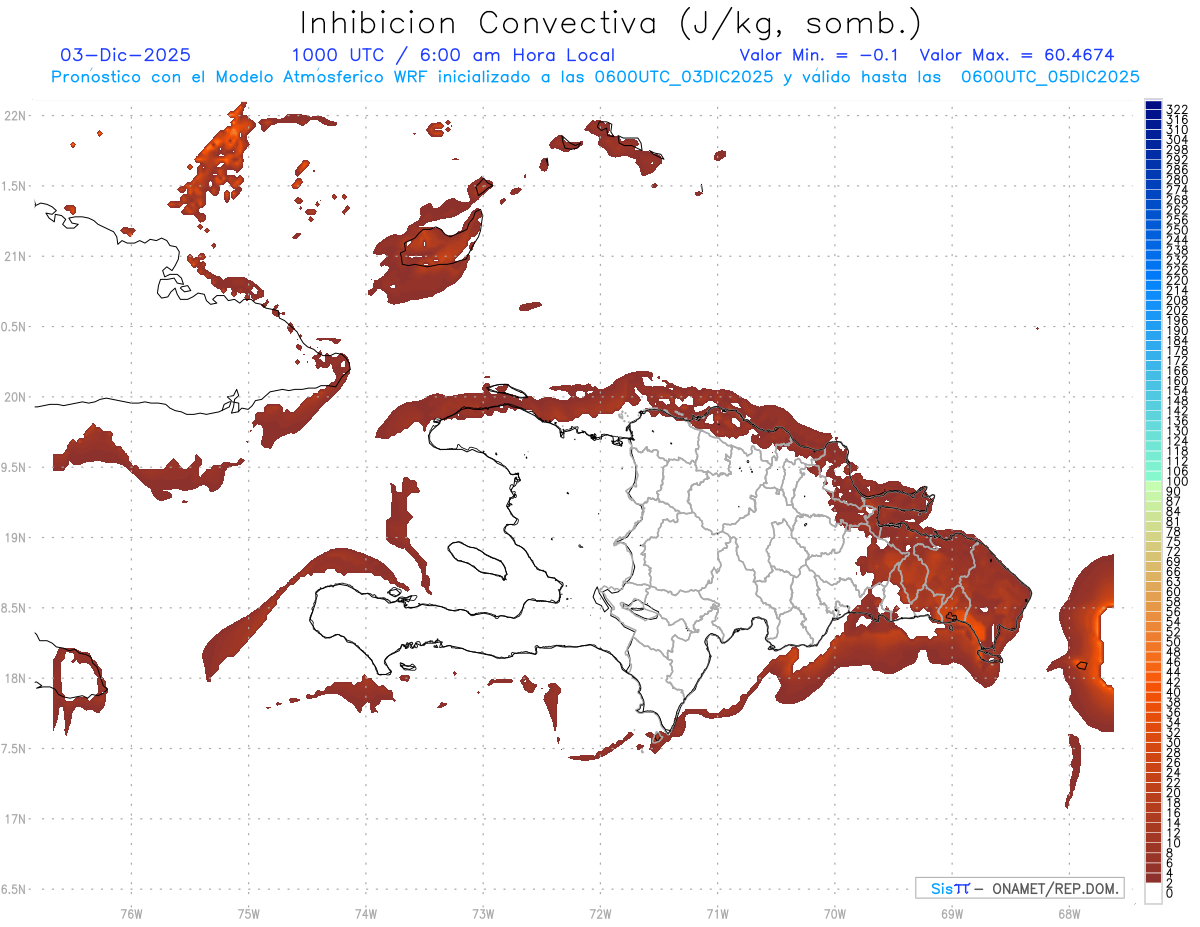Click model start time "0600UTC_03DIC2025"
The image size is (1200, 927).
[684, 77]
